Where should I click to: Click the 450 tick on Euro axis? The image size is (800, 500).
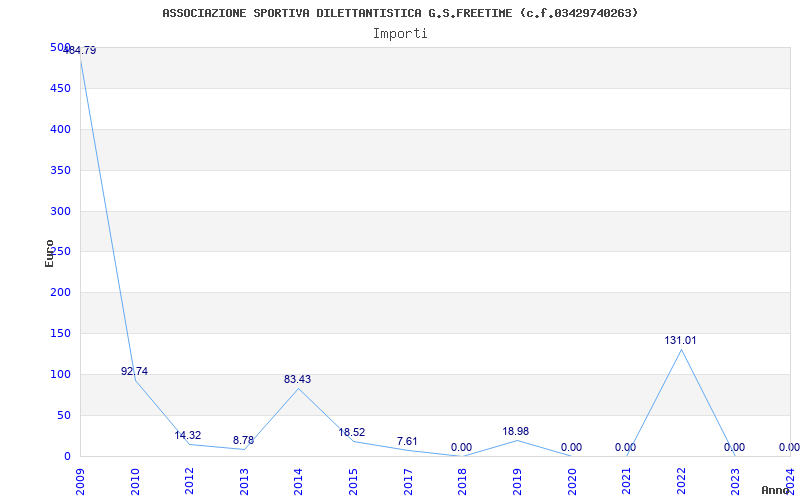point(60,88)
